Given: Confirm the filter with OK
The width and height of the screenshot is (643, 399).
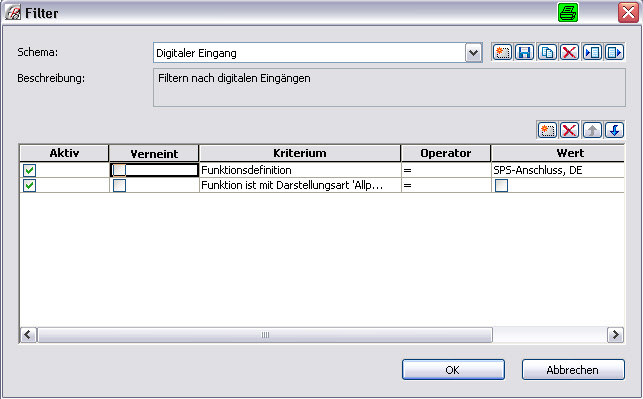Looking at the screenshot, I should 453,370.
